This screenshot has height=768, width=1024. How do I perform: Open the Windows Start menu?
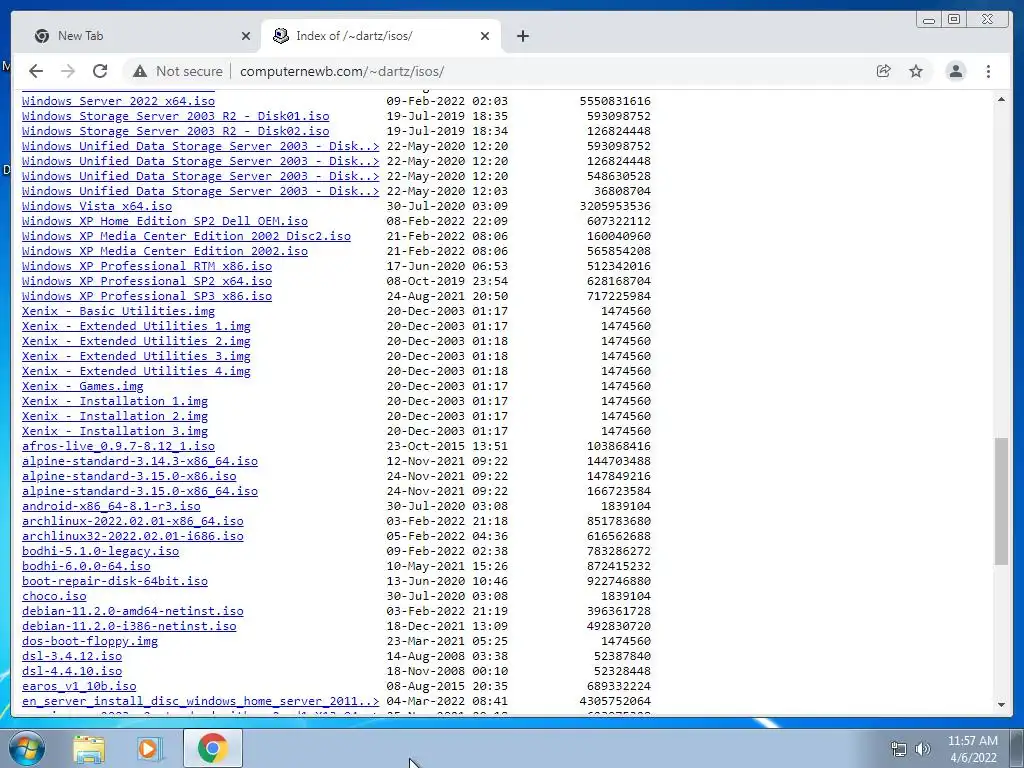[x=27, y=748]
